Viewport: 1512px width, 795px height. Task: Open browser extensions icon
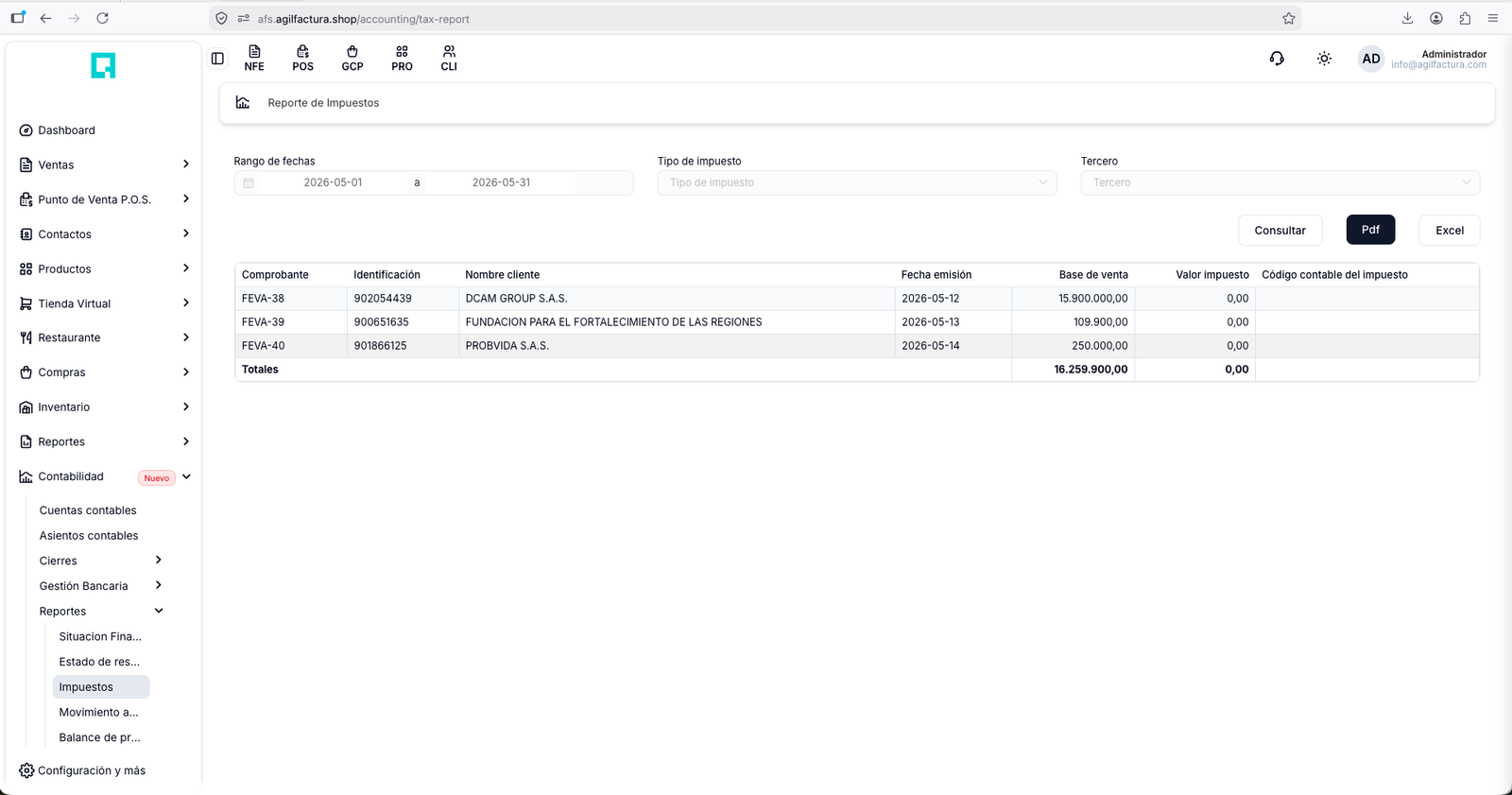(x=1465, y=18)
